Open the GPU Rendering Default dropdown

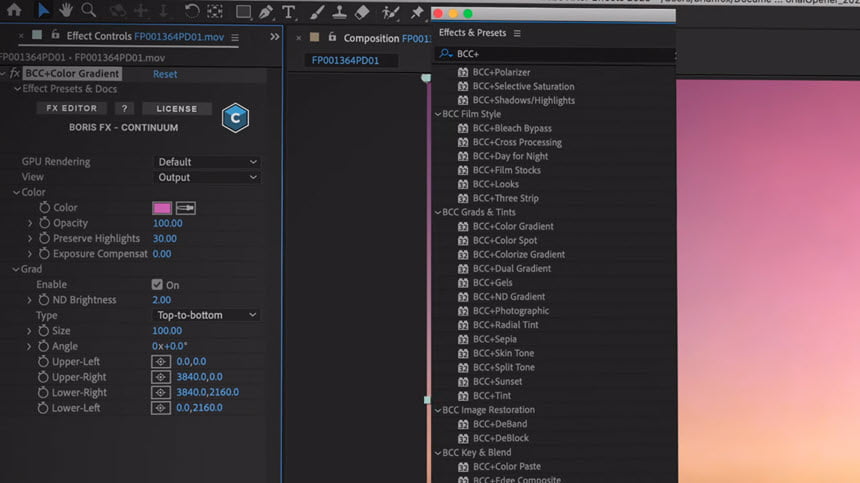[207, 162]
